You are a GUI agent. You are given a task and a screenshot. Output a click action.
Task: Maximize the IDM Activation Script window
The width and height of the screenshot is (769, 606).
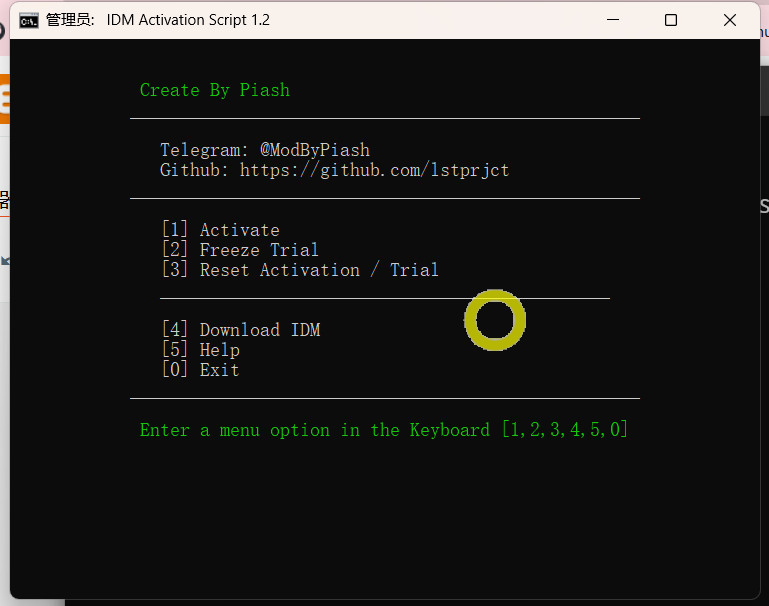pyautogui.click(x=670, y=20)
